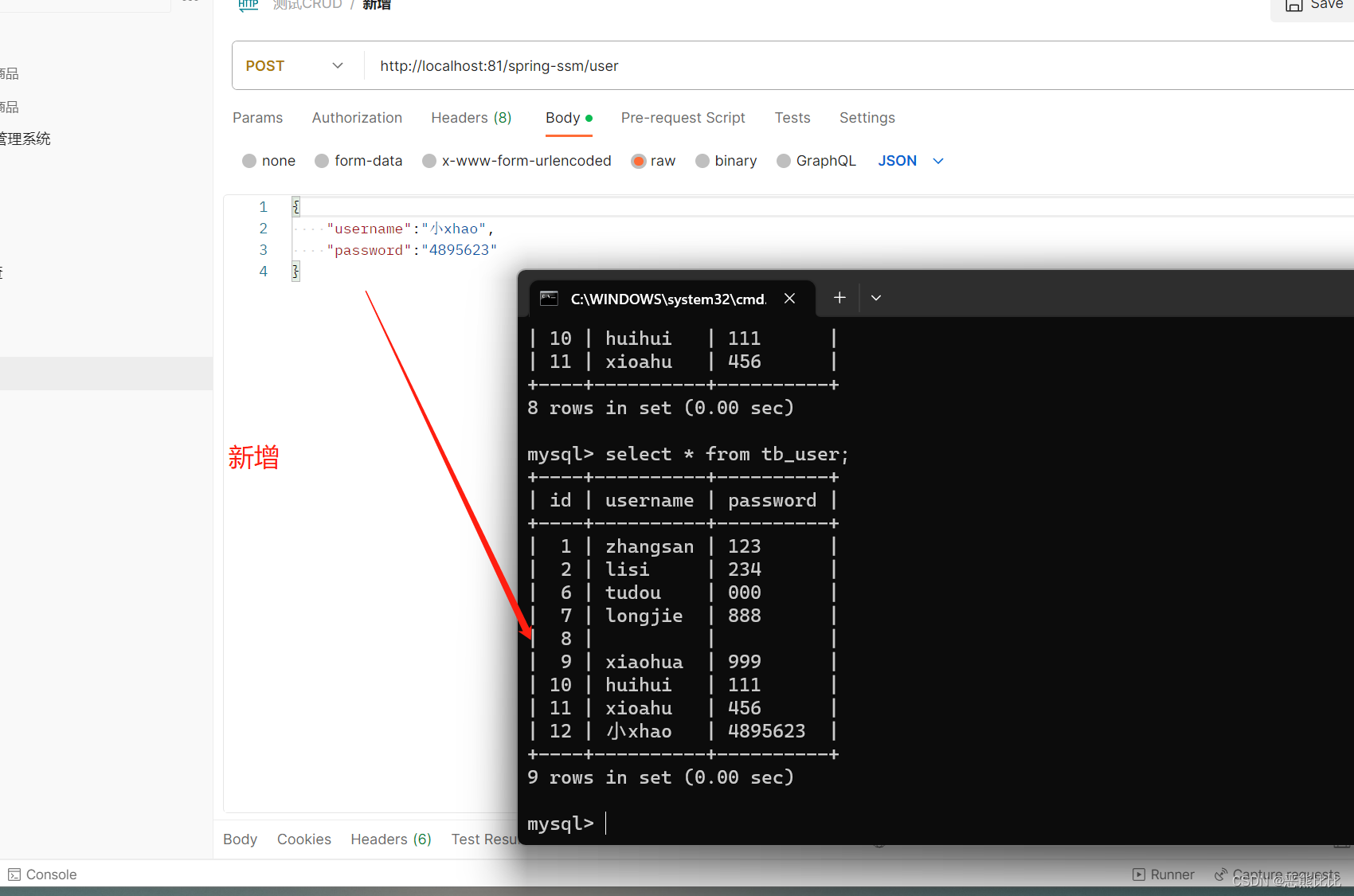Switch to the Tests tab
This screenshot has width=1354, height=896.
792,118
